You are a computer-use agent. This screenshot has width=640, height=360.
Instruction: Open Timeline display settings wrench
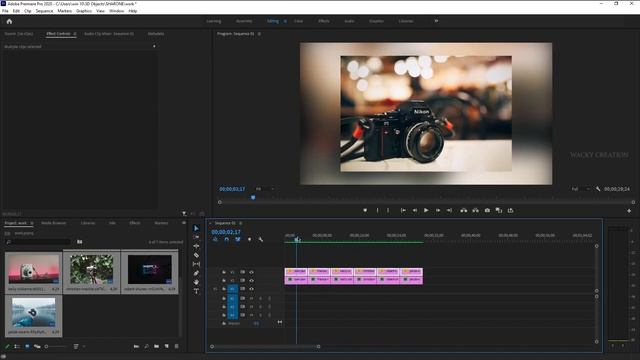tap(260, 240)
